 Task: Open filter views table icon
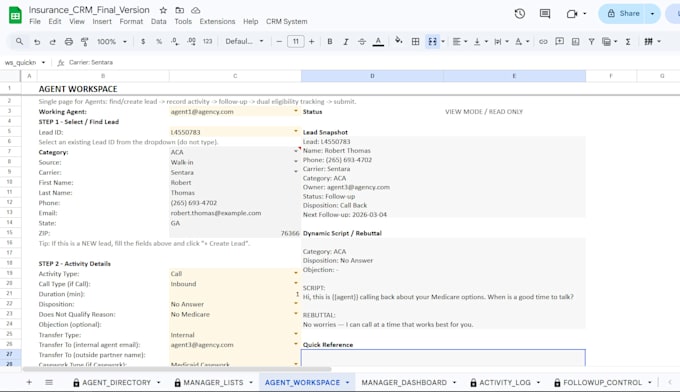point(606,42)
